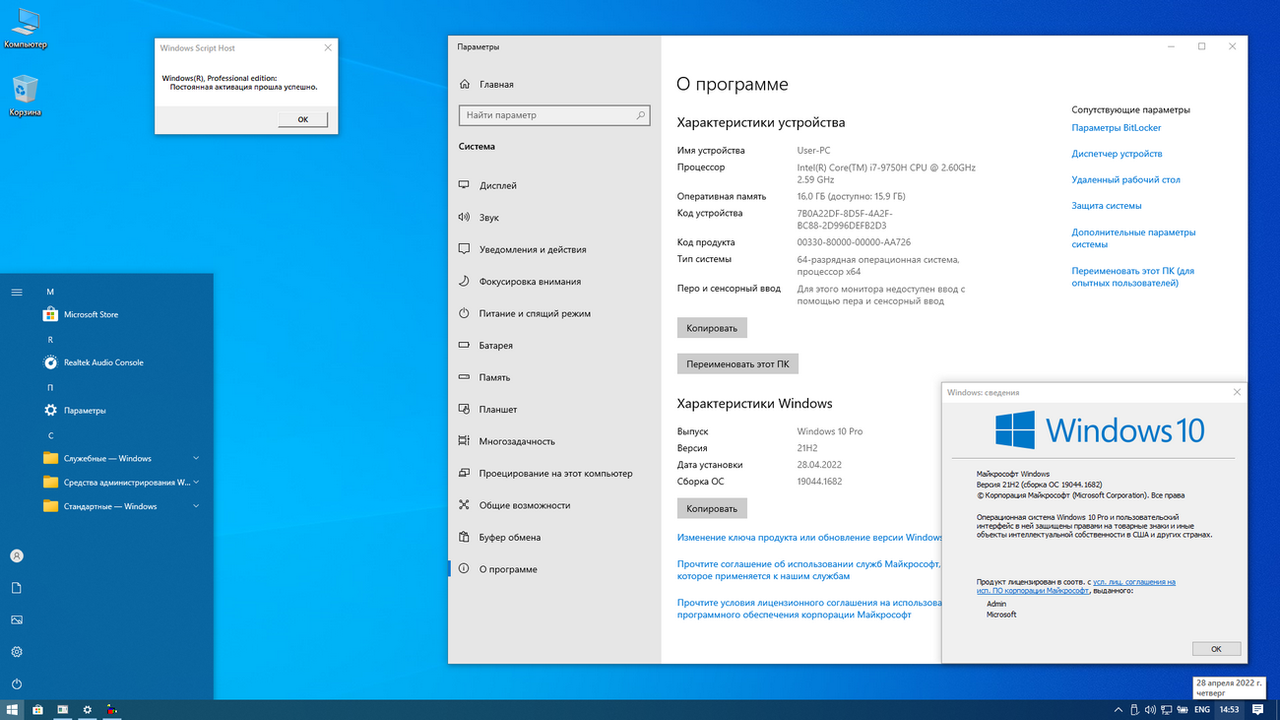
Task: Click Копировать under Windows specifications
Action: 712,508
